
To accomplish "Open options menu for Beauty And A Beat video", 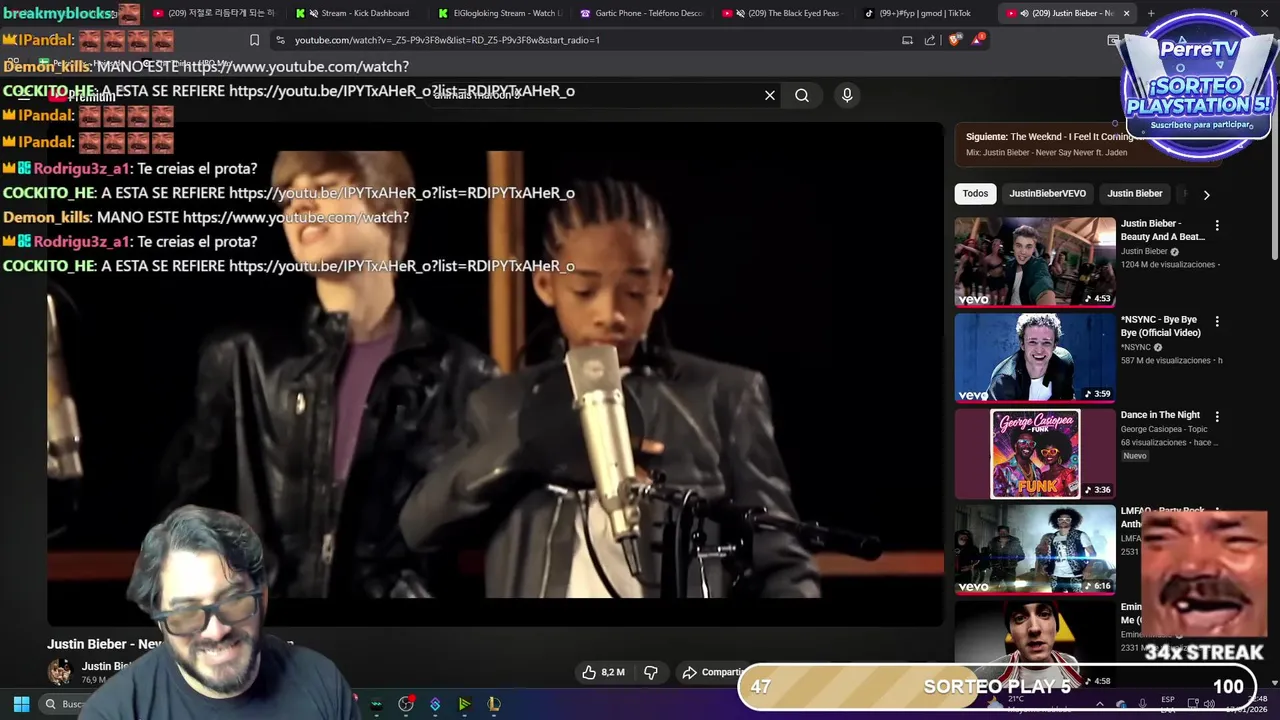I will [1217, 226].
